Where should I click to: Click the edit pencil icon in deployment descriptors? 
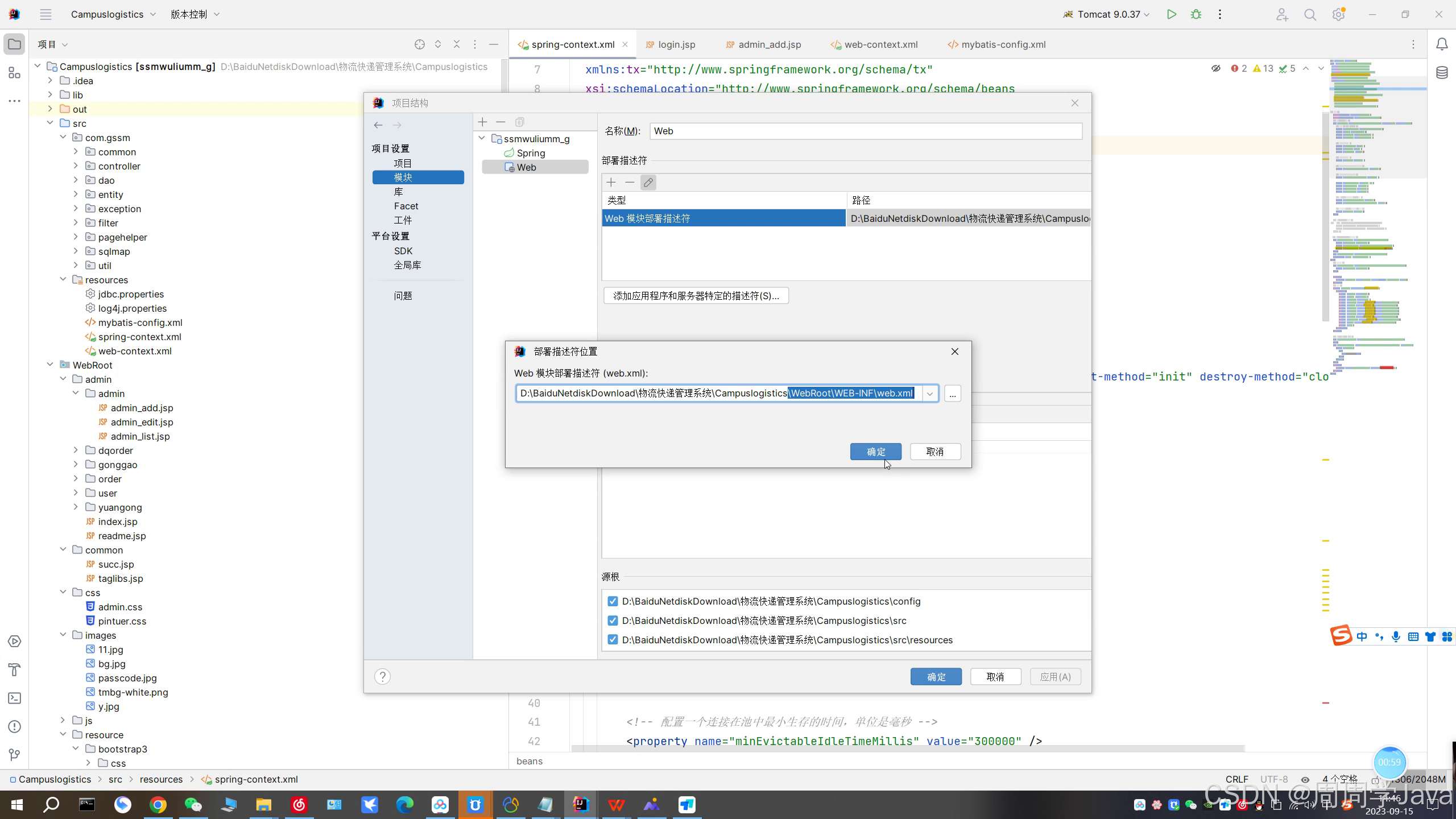click(x=648, y=183)
